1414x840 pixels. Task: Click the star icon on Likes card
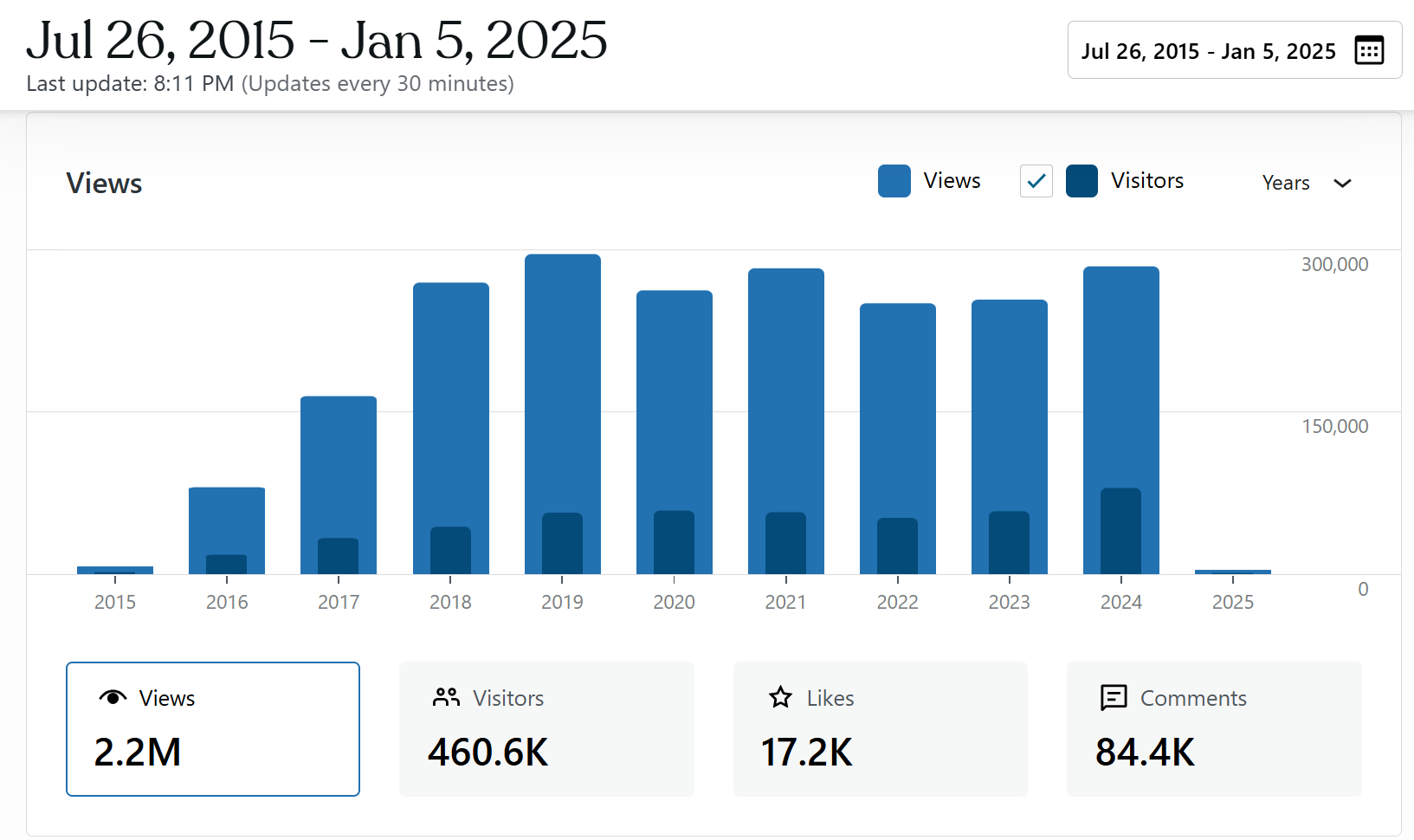pos(780,698)
